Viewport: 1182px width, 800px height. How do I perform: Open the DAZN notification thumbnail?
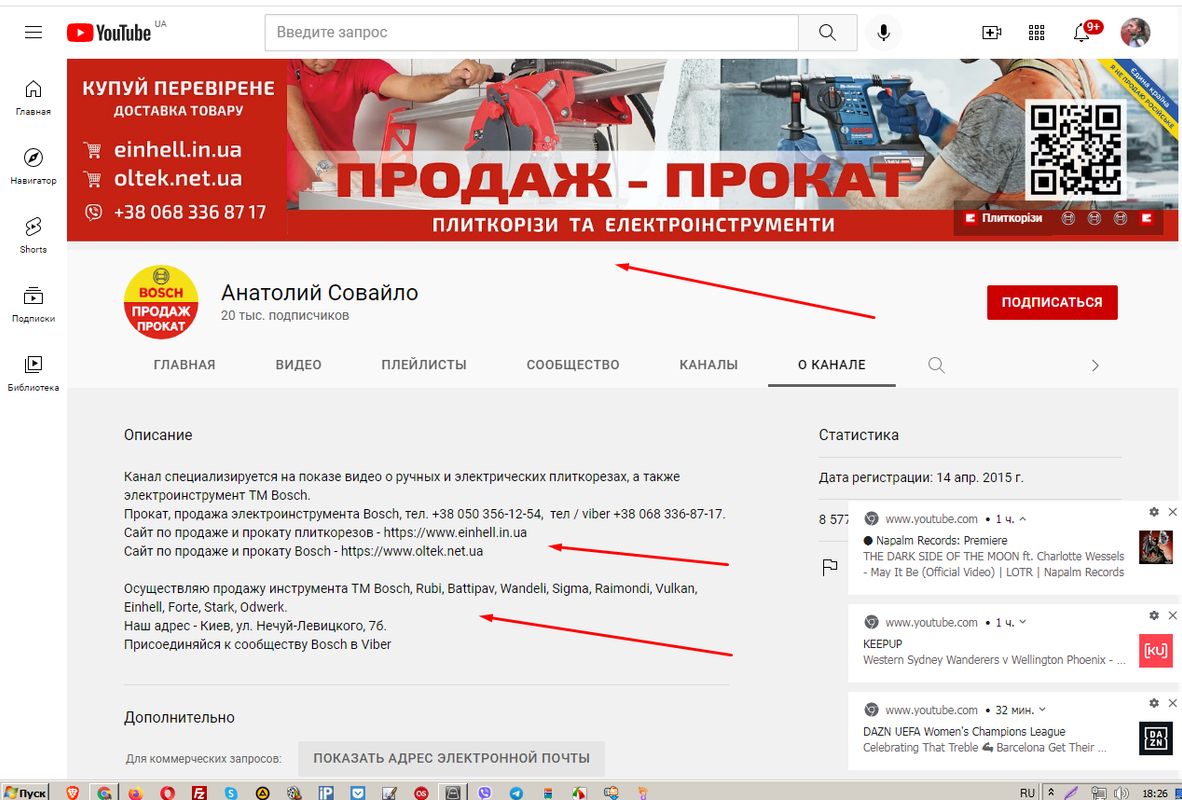tap(1156, 738)
